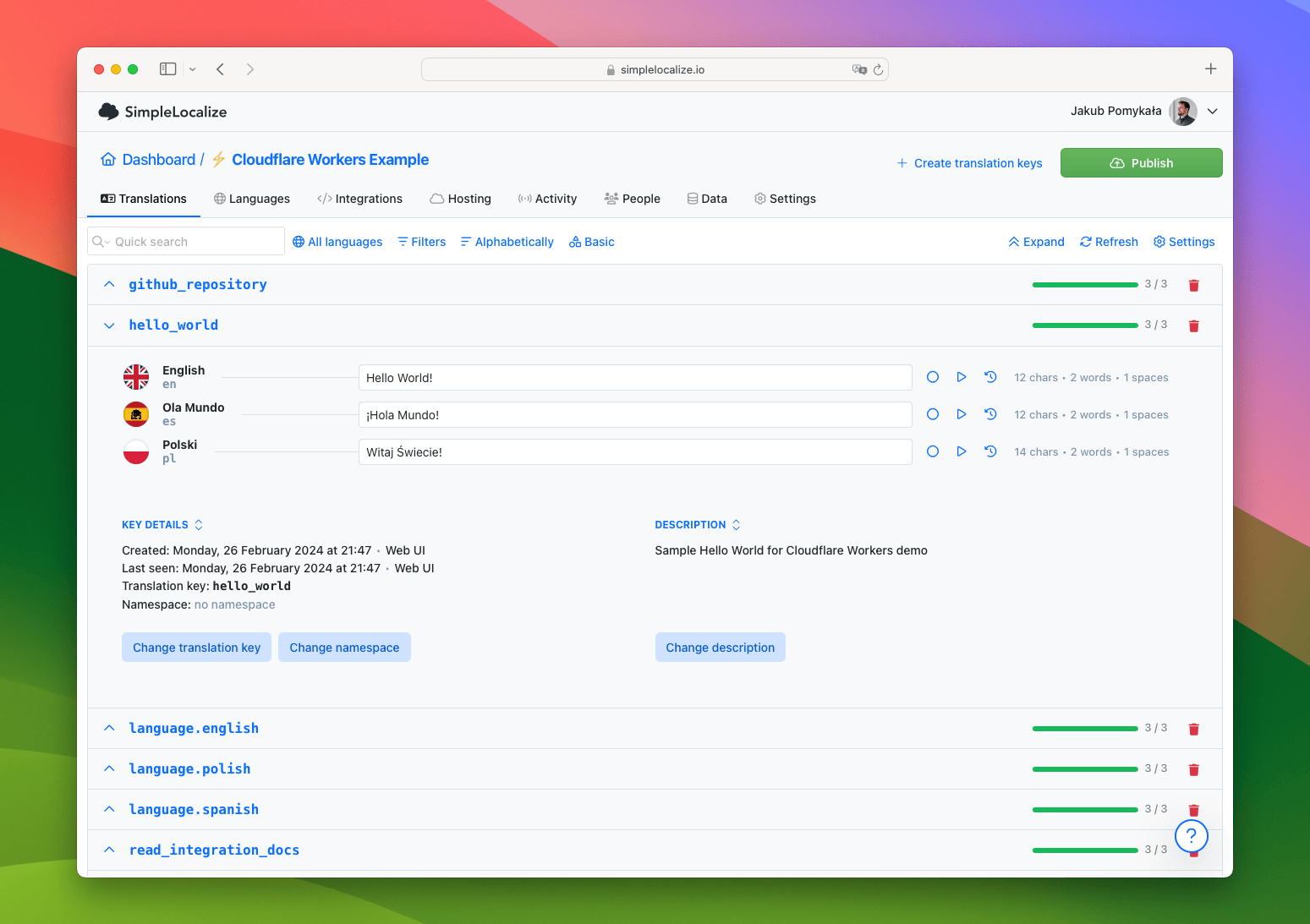Delete the language.spanish key with trash icon
Viewport: 1310px width, 924px height.
1194,810
